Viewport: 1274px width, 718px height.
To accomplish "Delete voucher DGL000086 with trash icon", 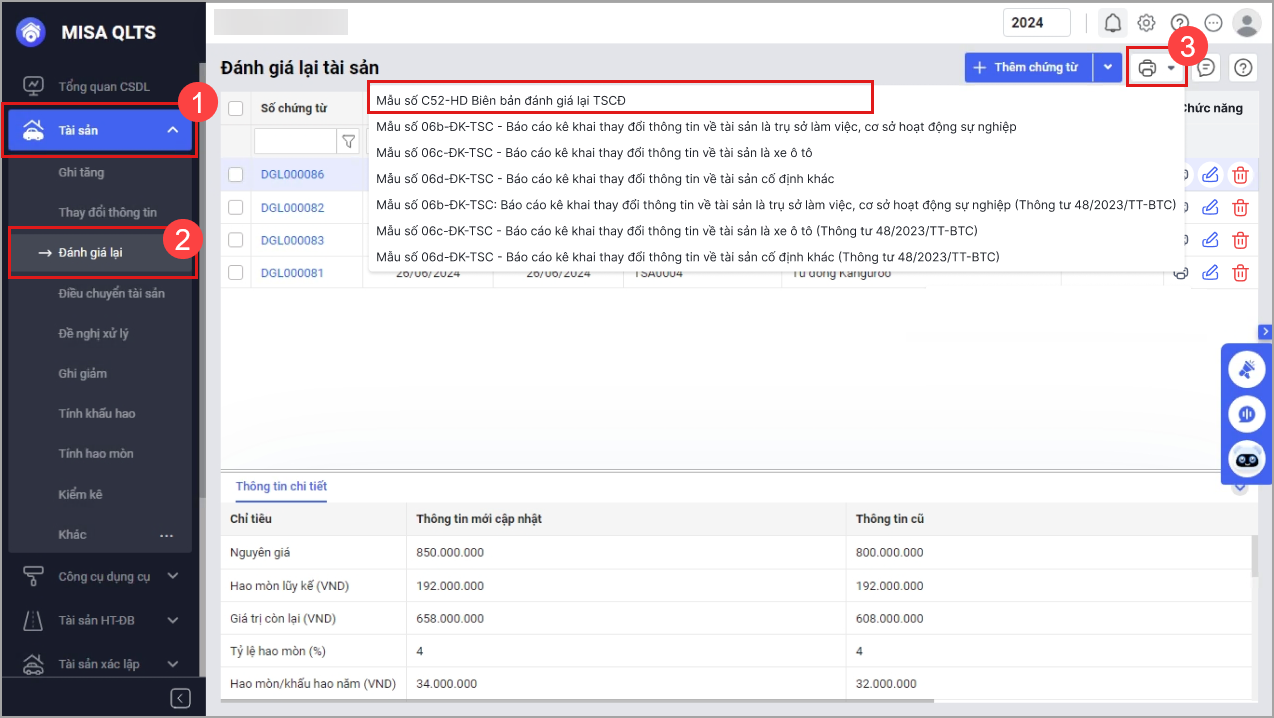I will tap(1240, 175).
